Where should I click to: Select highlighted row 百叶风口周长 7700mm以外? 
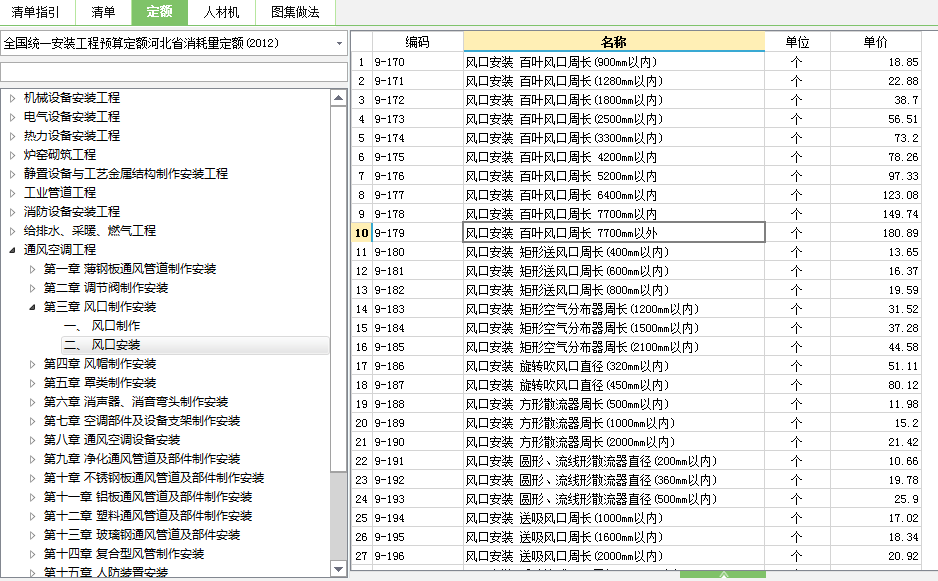pyautogui.click(x=614, y=233)
